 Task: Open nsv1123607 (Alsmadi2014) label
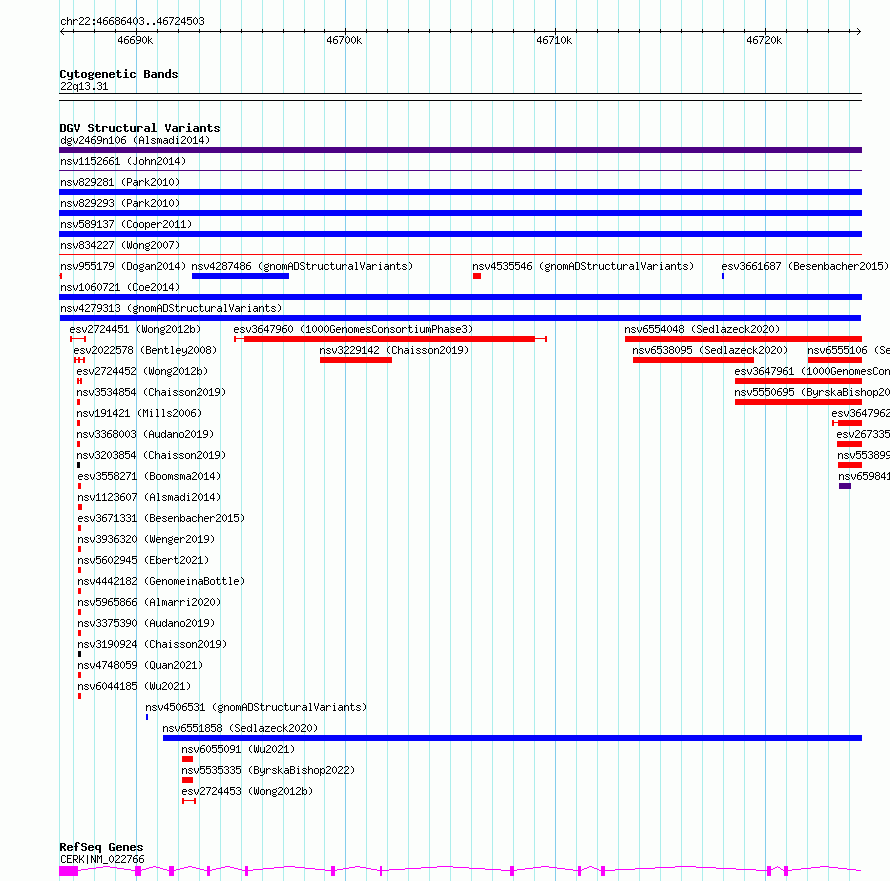point(149,497)
